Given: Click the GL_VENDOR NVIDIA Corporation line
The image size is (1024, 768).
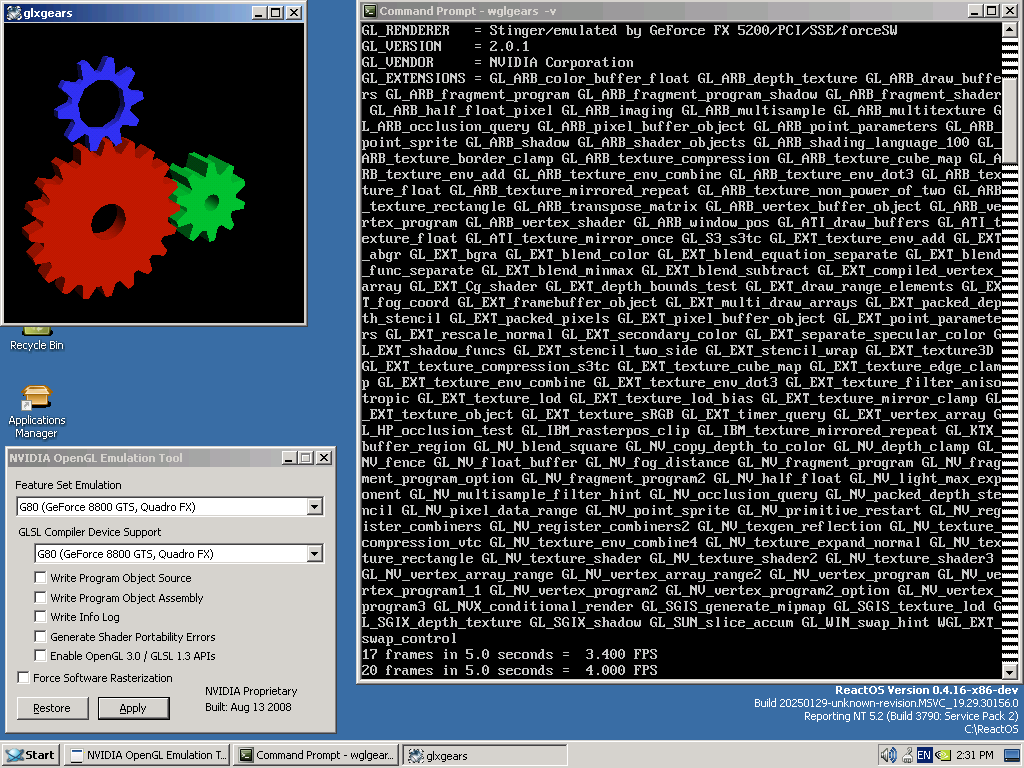Looking at the screenshot, I should point(498,63).
